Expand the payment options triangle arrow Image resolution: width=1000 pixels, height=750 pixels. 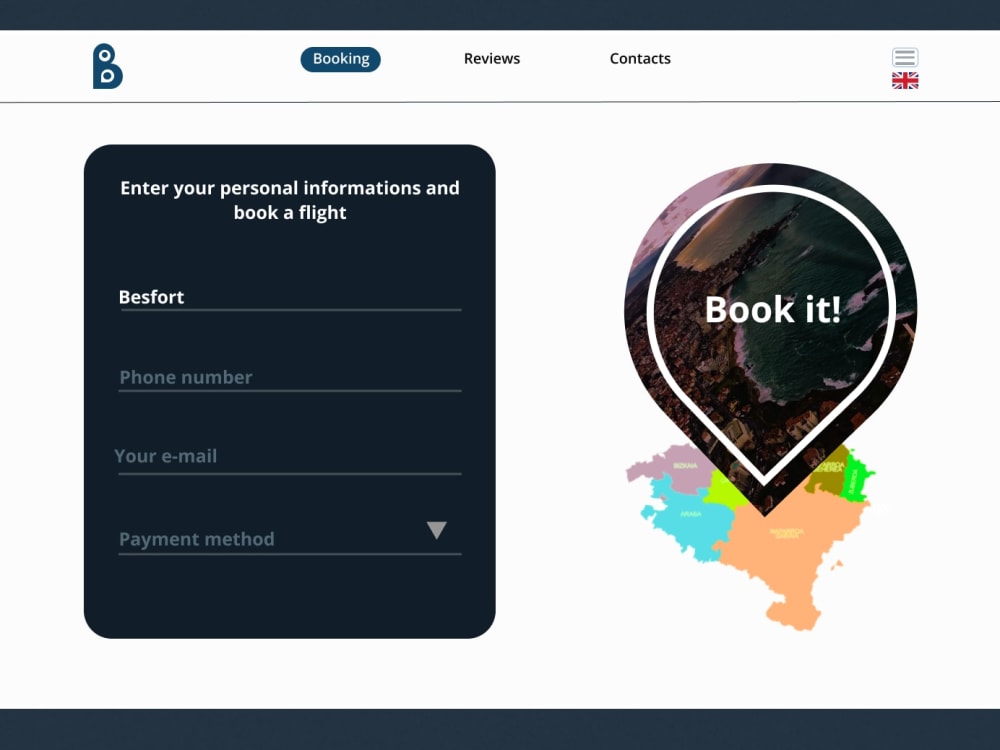pyautogui.click(x=438, y=530)
